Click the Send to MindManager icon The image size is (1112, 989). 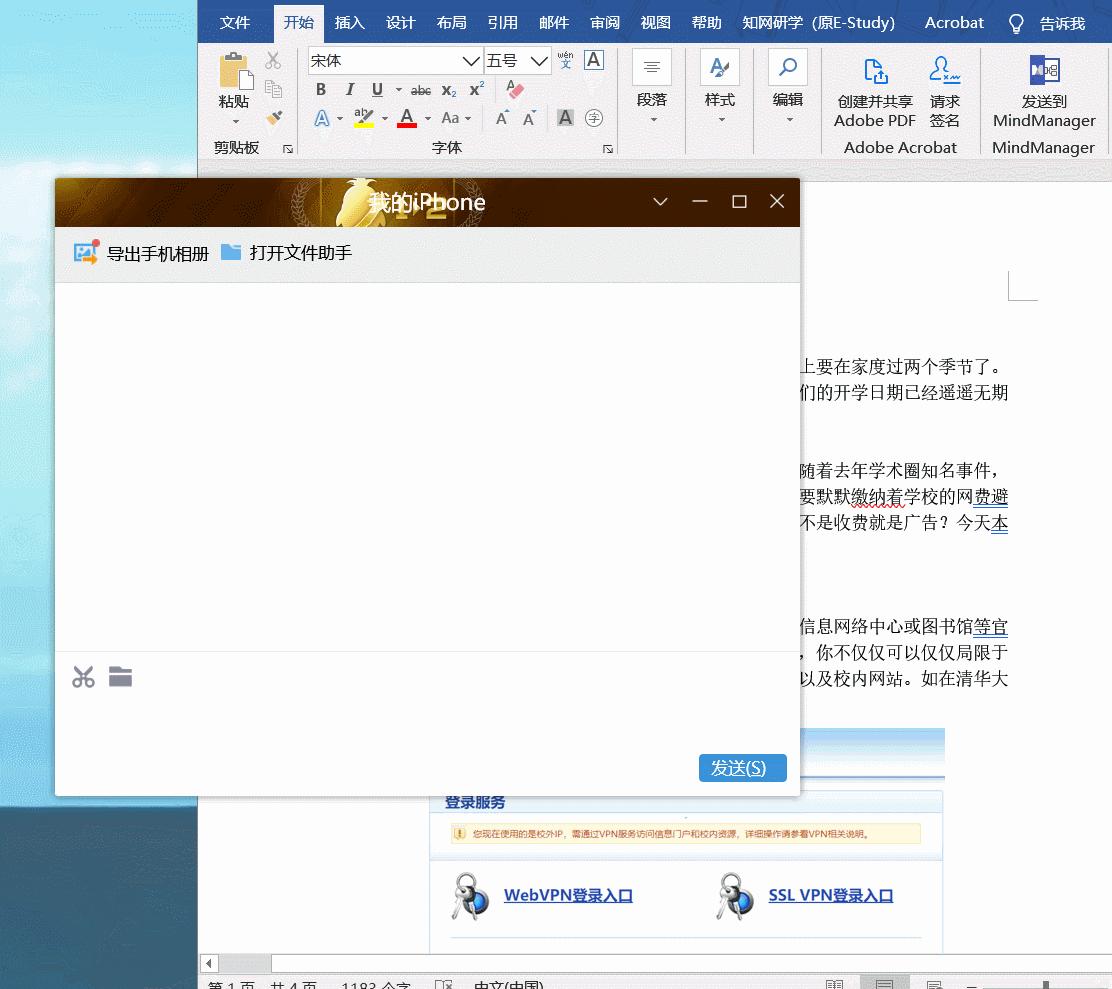click(1044, 70)
